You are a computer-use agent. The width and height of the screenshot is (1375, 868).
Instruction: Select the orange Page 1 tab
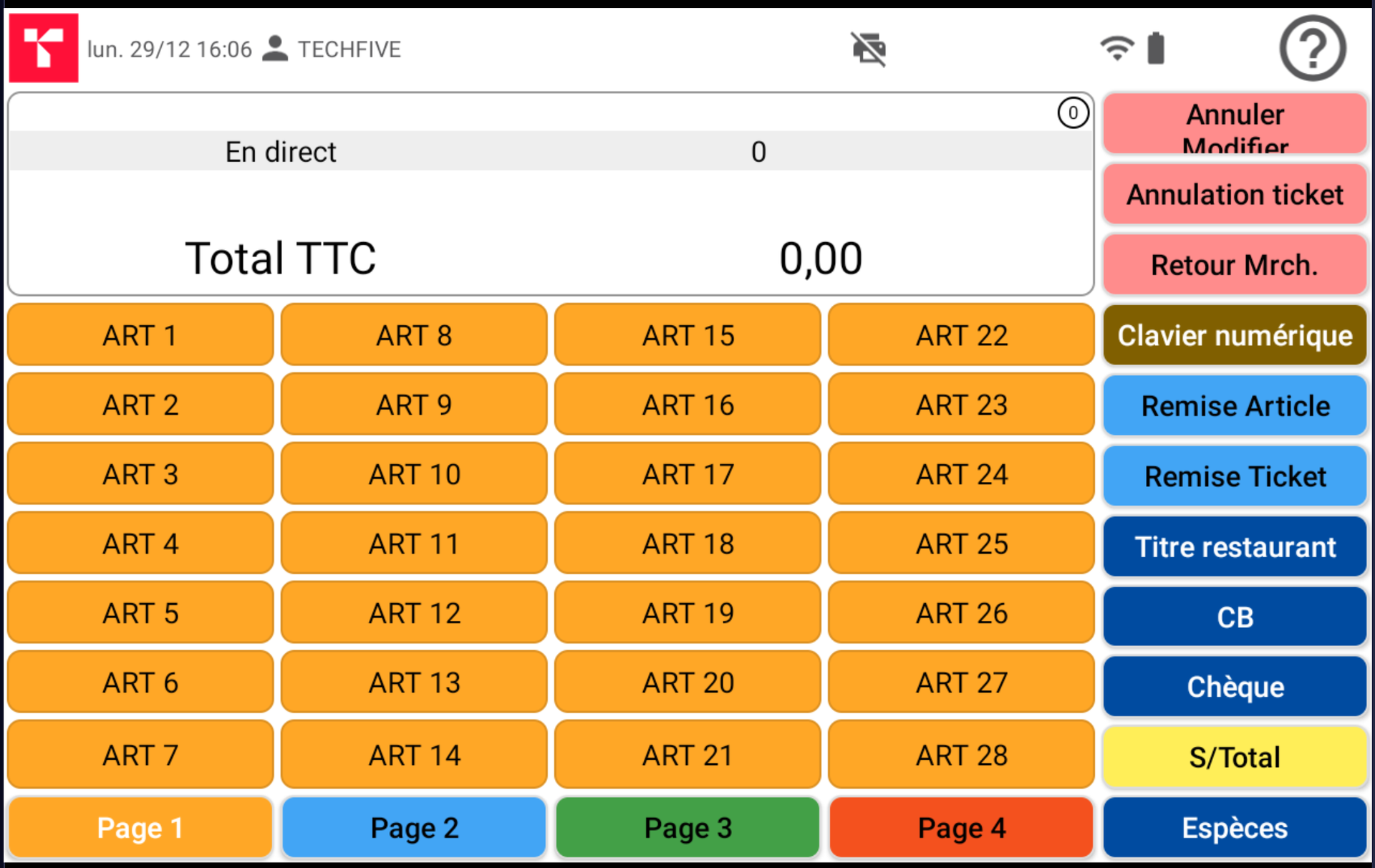tap(140, 828)
